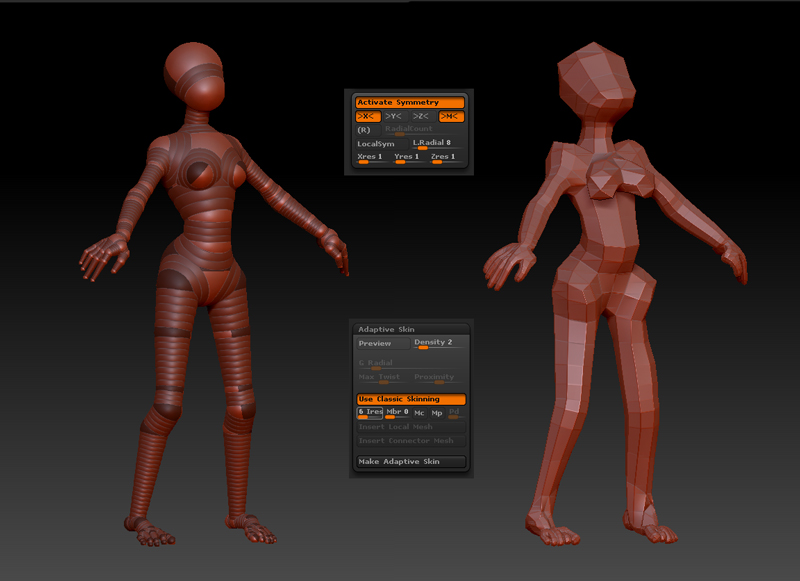Adjust the Ires 6 slider
This screenshot has width=800, height=581.
point(370,413)
